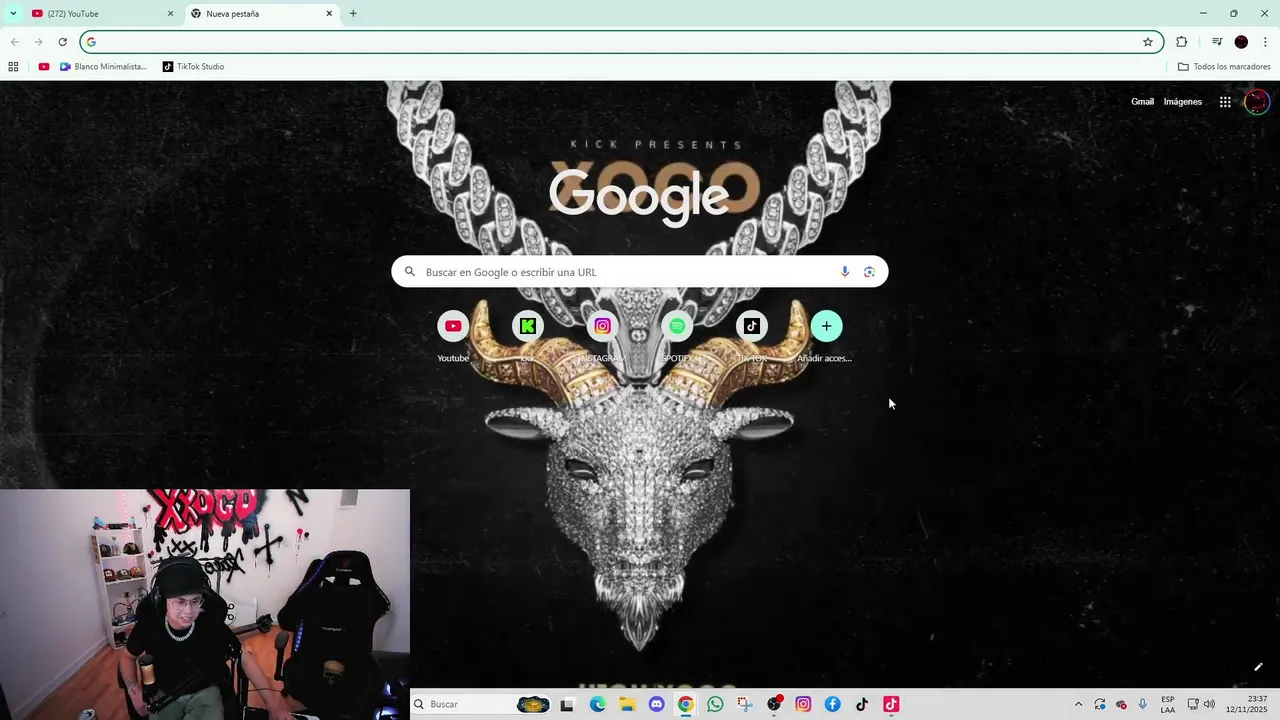The width and height of the screenshot is (1280, 720).
Task: Open the red TikTok taskbar icon
Action: pyautogui.click(x=891, y=704)
